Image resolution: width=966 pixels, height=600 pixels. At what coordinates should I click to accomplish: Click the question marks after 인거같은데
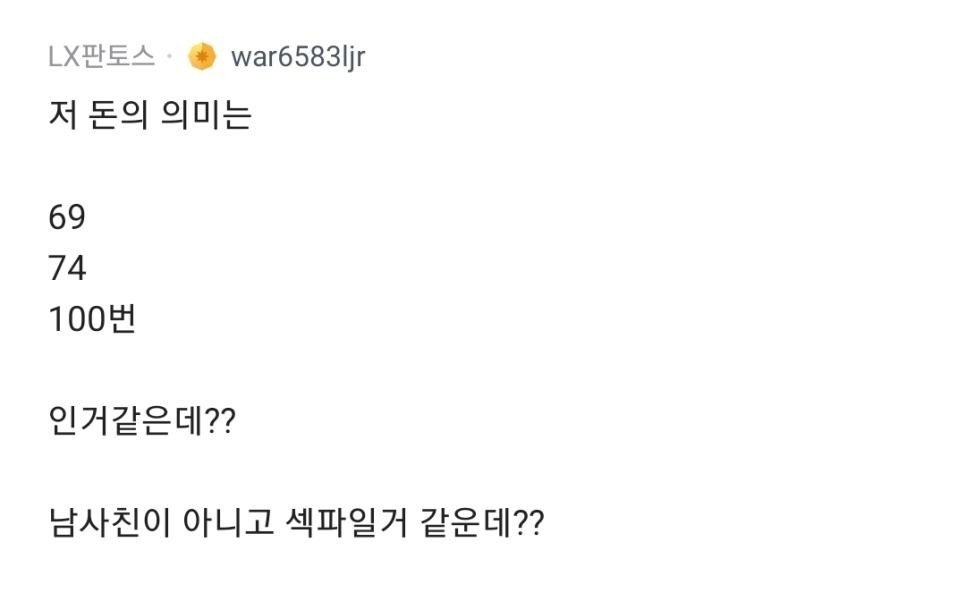point(218,421)
